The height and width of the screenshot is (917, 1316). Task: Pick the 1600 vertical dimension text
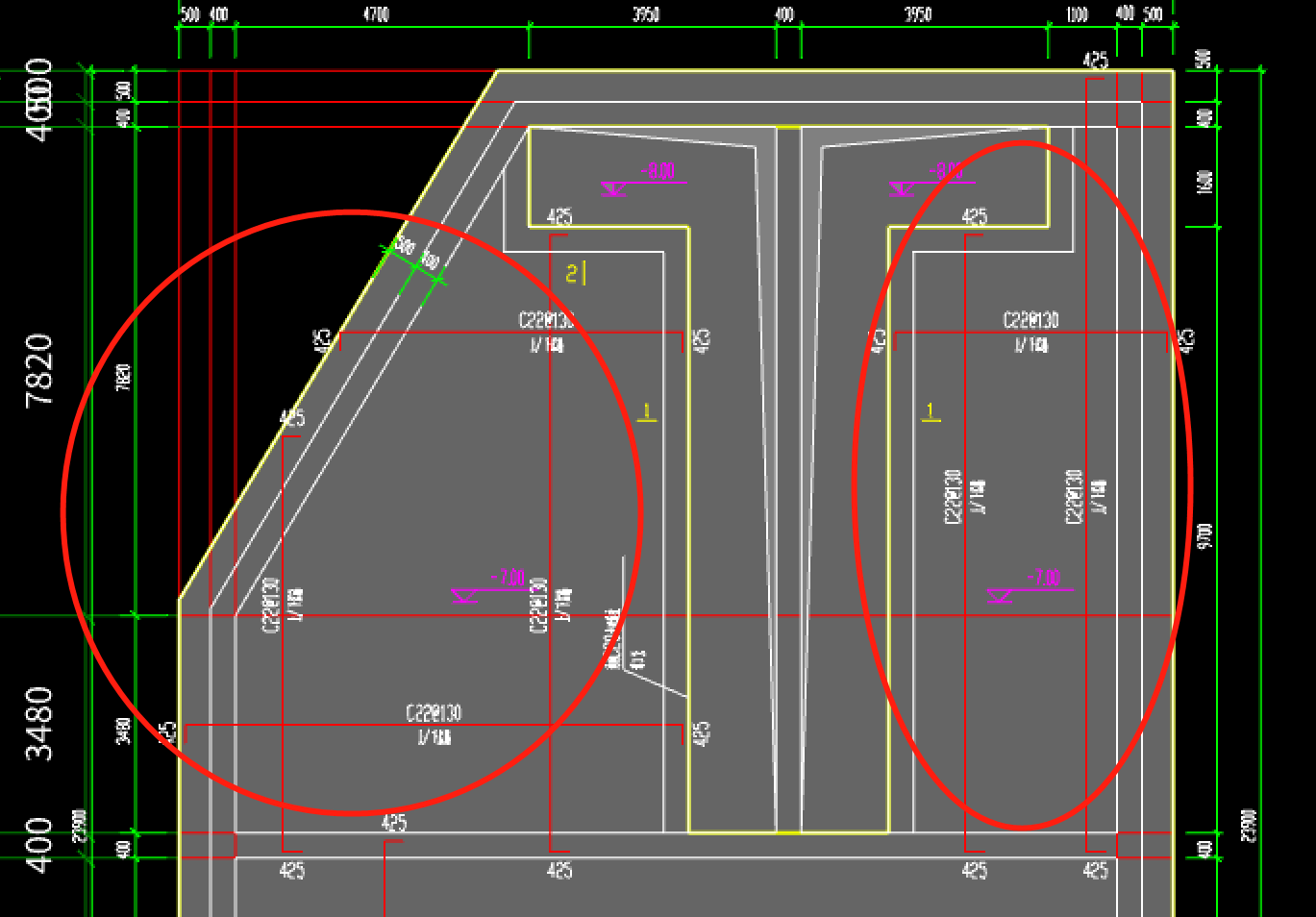coord(1204,182)
